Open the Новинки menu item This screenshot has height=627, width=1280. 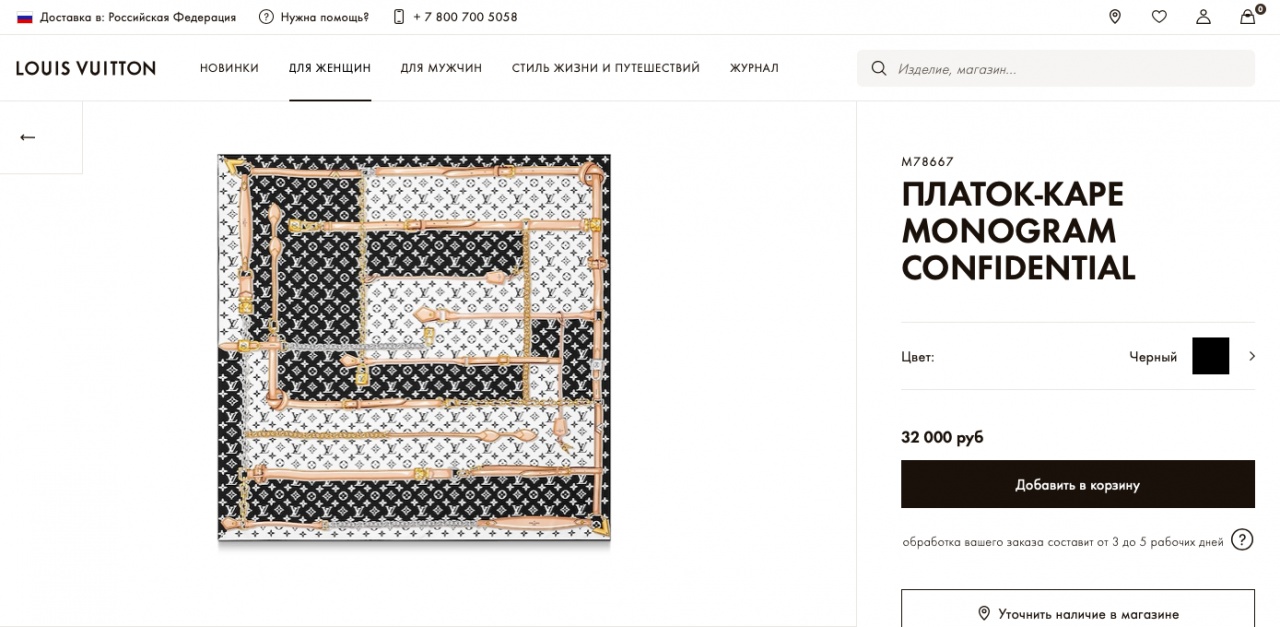point(229,68)
